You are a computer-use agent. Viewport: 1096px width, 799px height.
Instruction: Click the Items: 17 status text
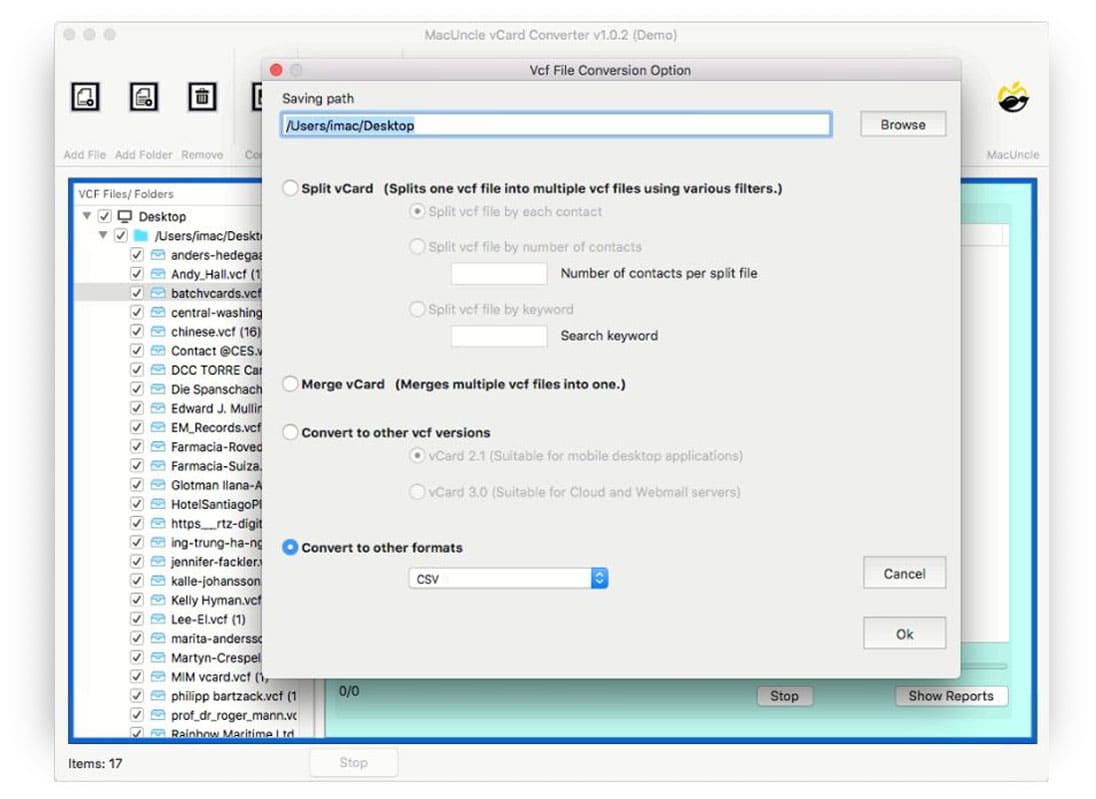pos(95,763)
